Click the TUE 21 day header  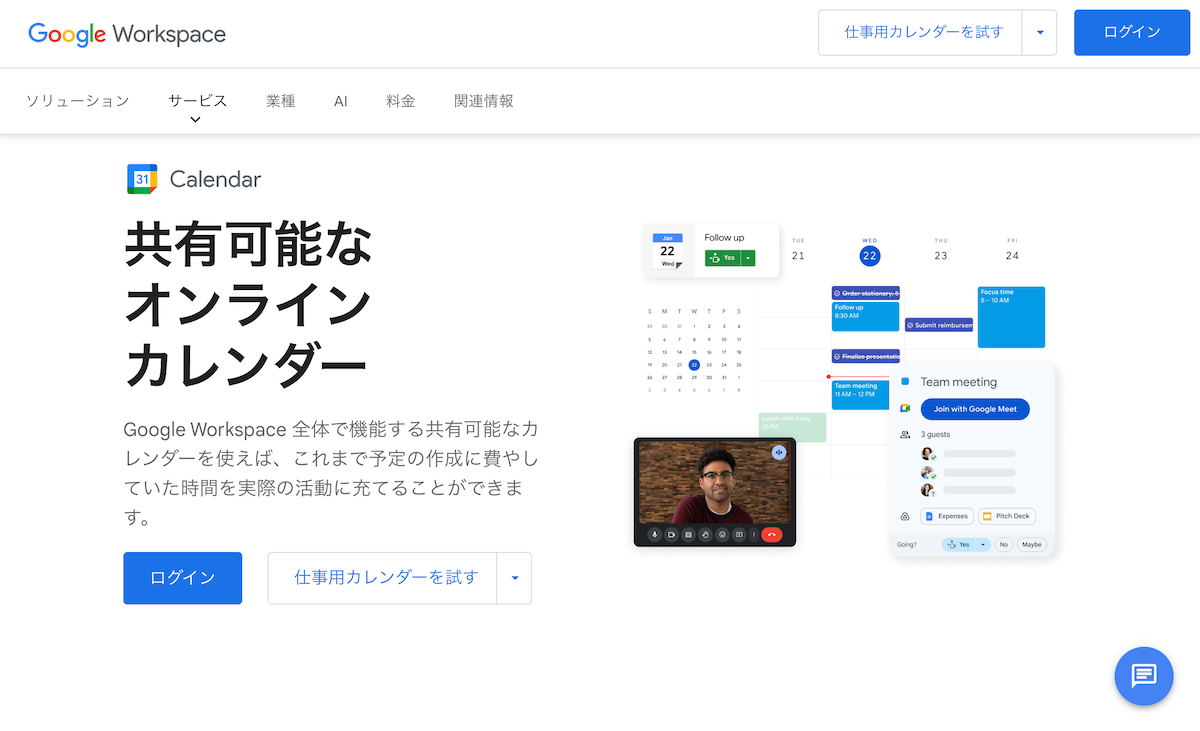[798, 250]
